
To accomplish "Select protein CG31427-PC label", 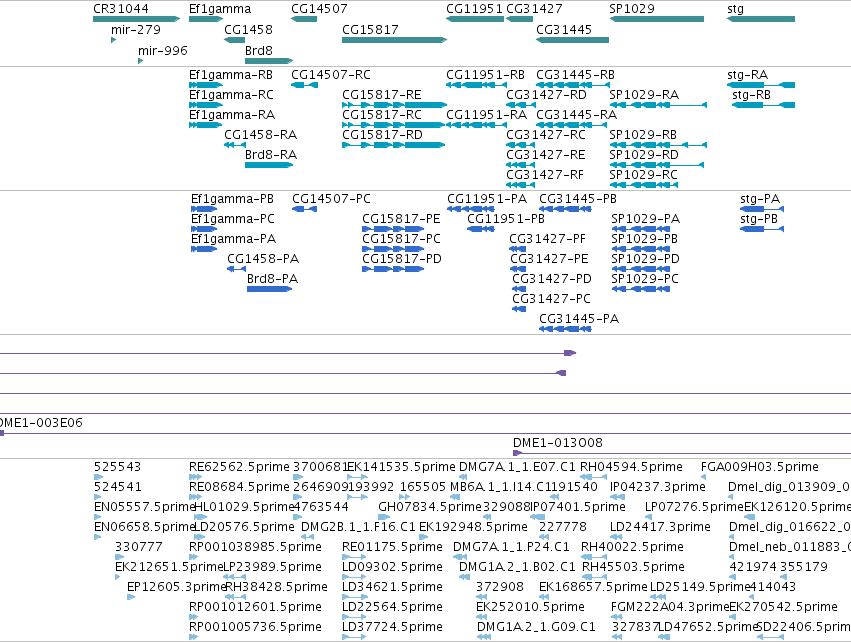I will pos(551,298).
